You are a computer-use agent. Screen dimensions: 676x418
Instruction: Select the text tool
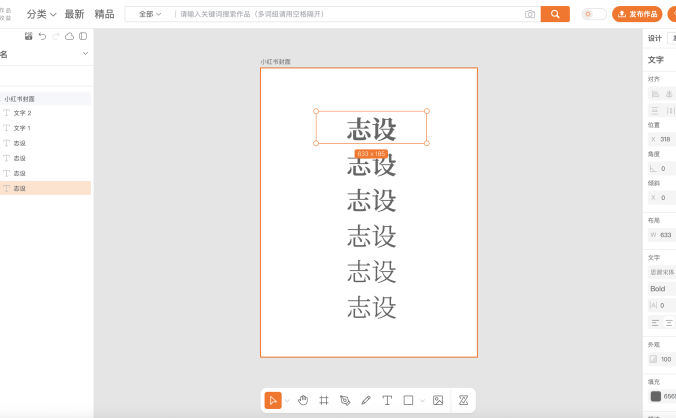click(387, 400)
